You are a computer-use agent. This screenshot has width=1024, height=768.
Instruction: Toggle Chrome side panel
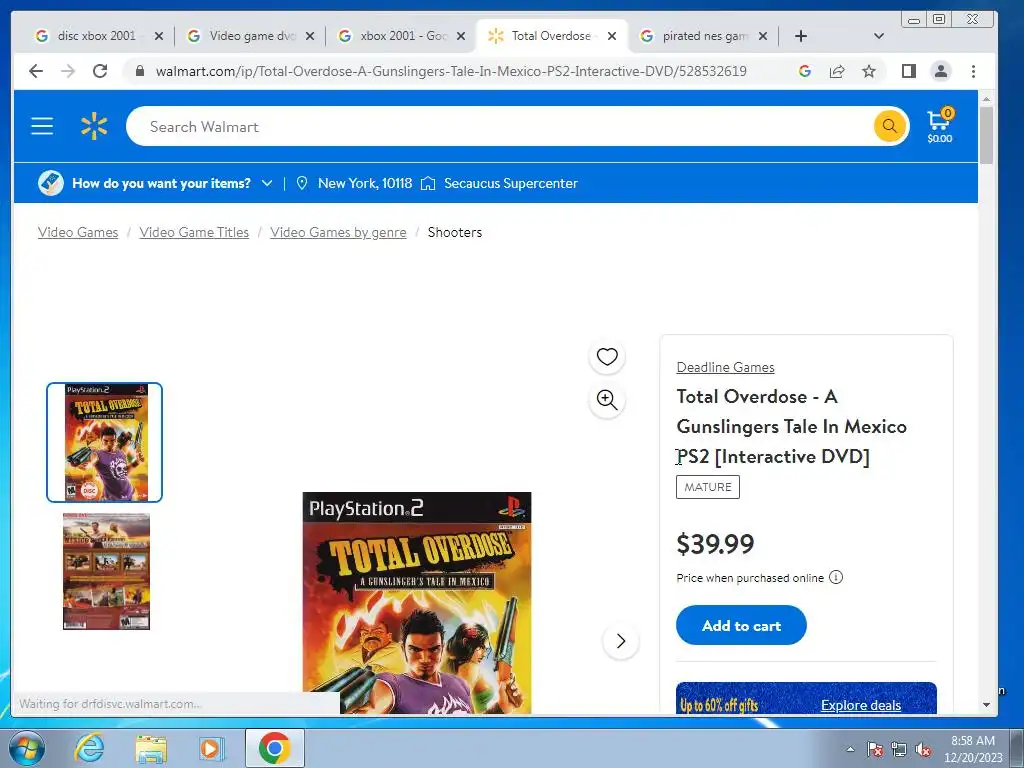click(x=908, y=71)
